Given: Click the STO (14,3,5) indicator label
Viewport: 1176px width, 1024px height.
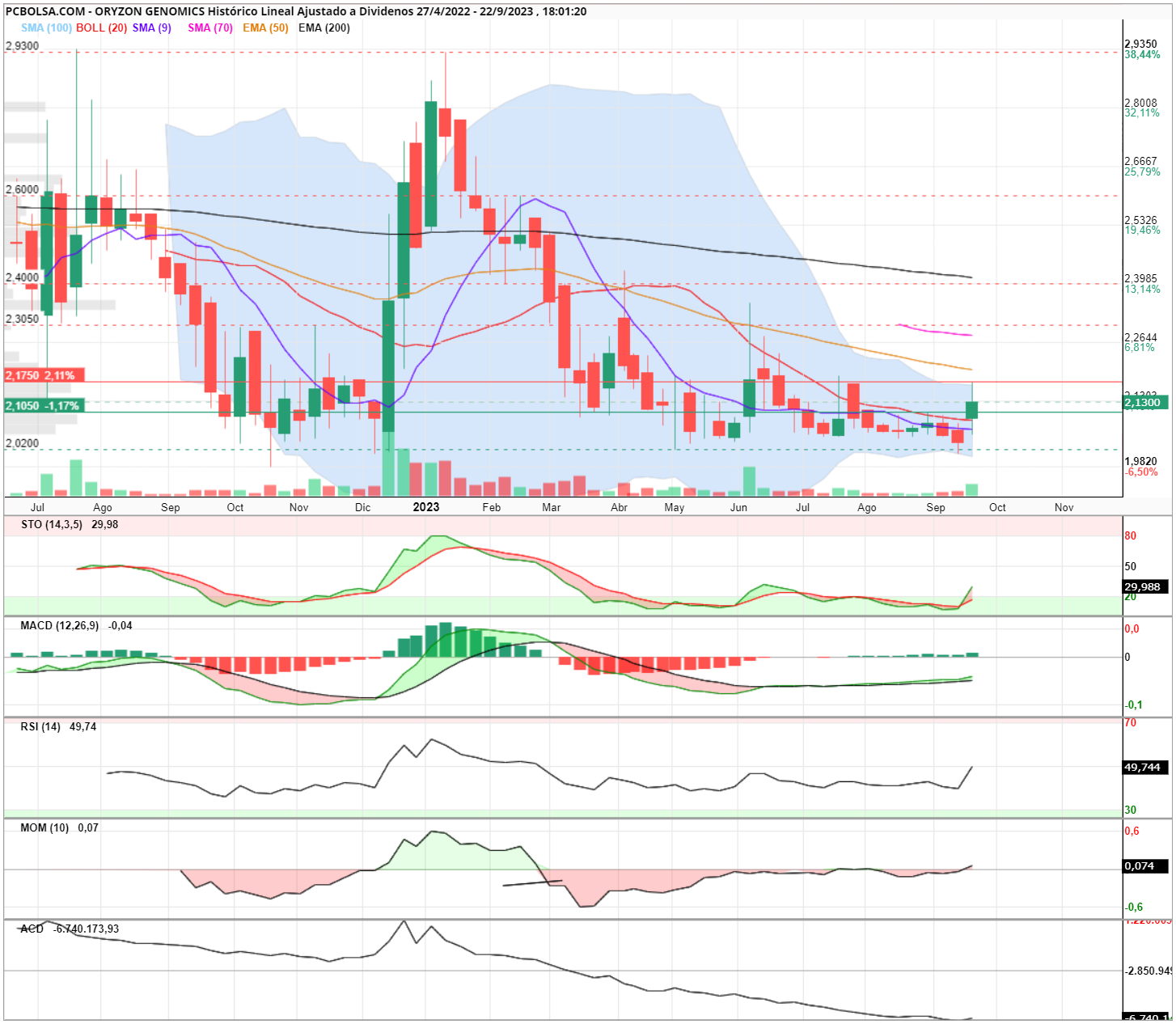Looking at the screenshot, I should point(52,524).
